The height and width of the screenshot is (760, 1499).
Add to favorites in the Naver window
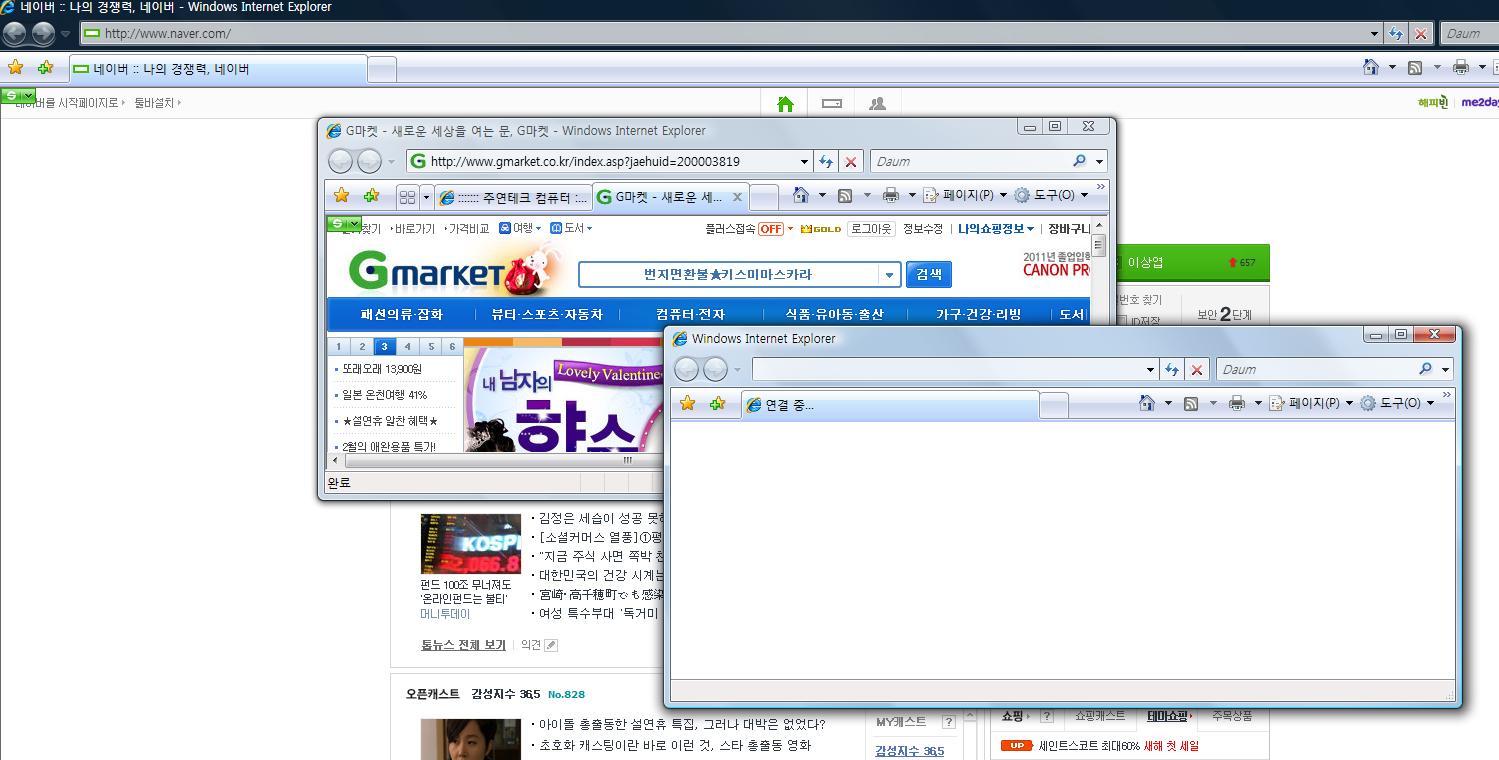click(x=45, y=68)
